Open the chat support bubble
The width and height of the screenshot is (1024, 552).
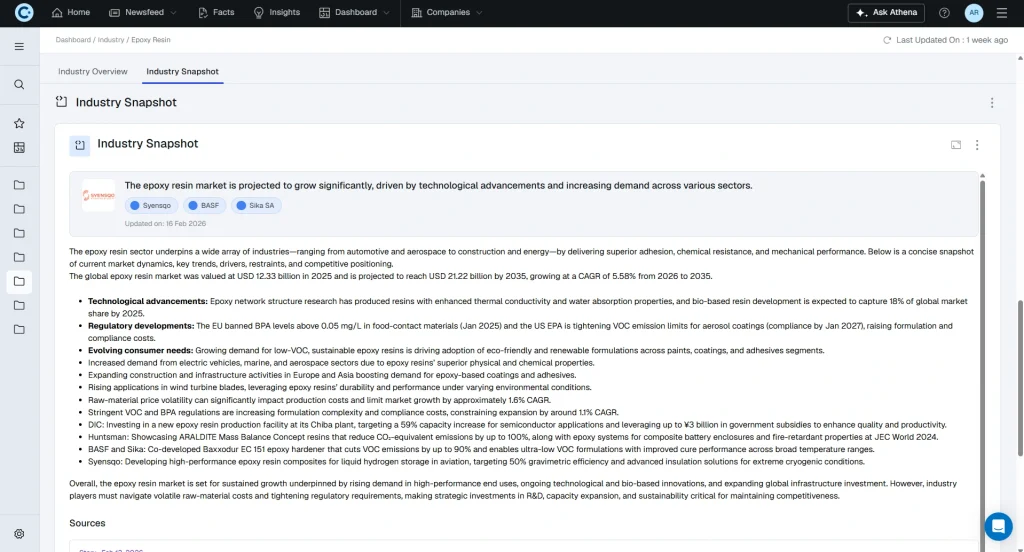click(998, 526)
